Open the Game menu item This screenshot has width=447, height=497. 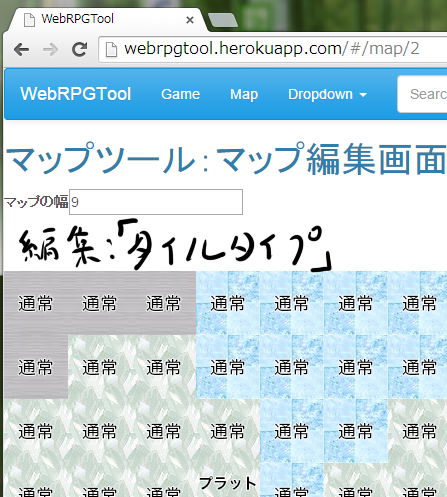(x=181, y=94)
